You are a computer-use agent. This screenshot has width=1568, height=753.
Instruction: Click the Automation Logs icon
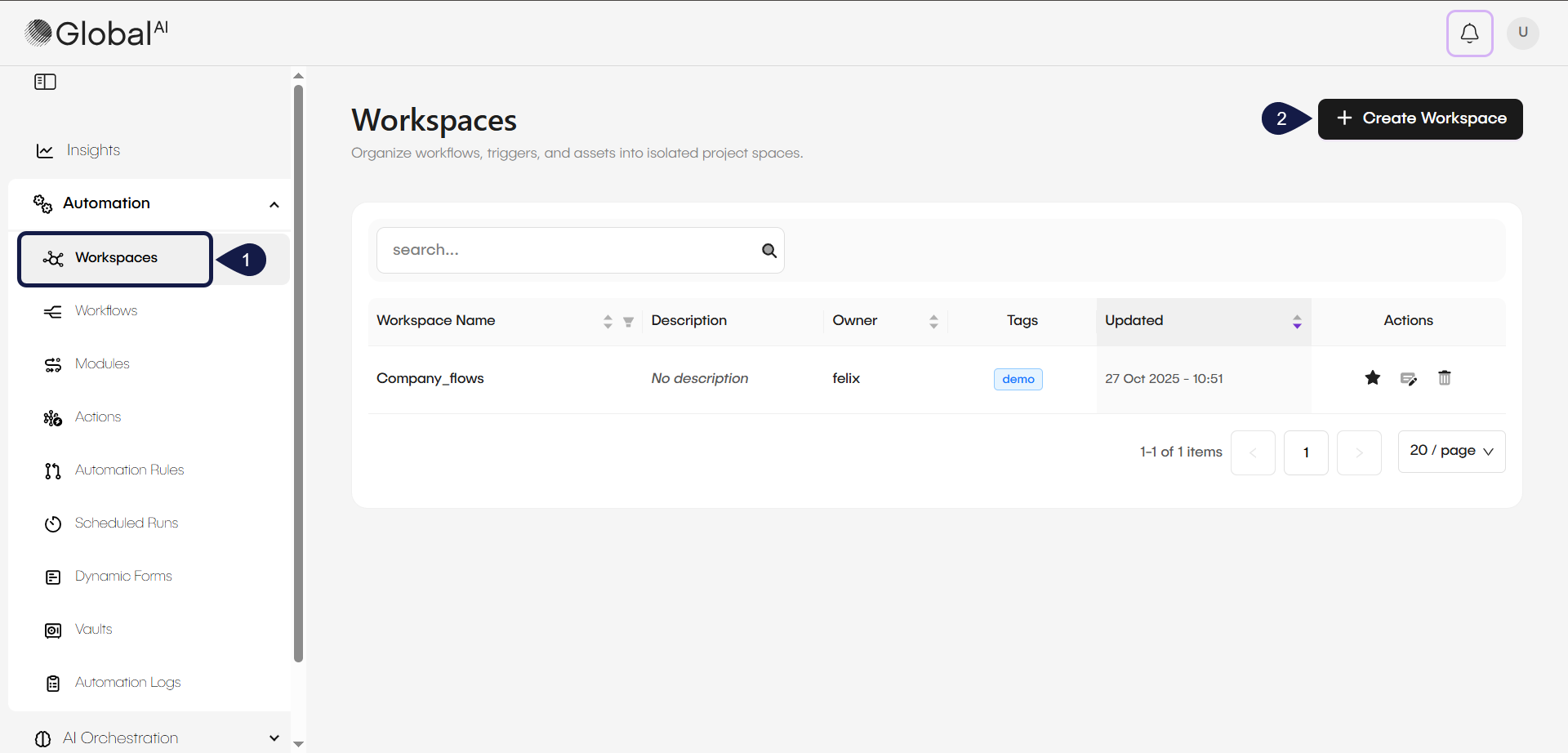click(x=52, y=684)
